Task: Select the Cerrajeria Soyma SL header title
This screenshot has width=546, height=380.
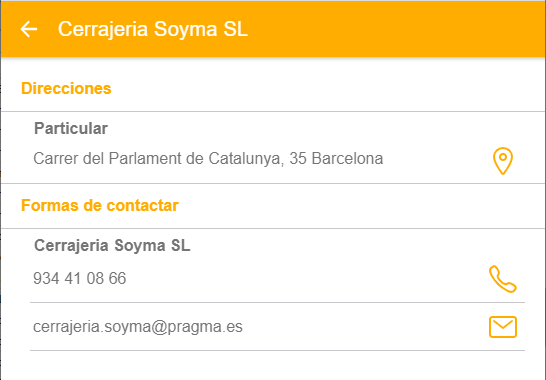Action: pyautogui.click(x=153, y=29)
